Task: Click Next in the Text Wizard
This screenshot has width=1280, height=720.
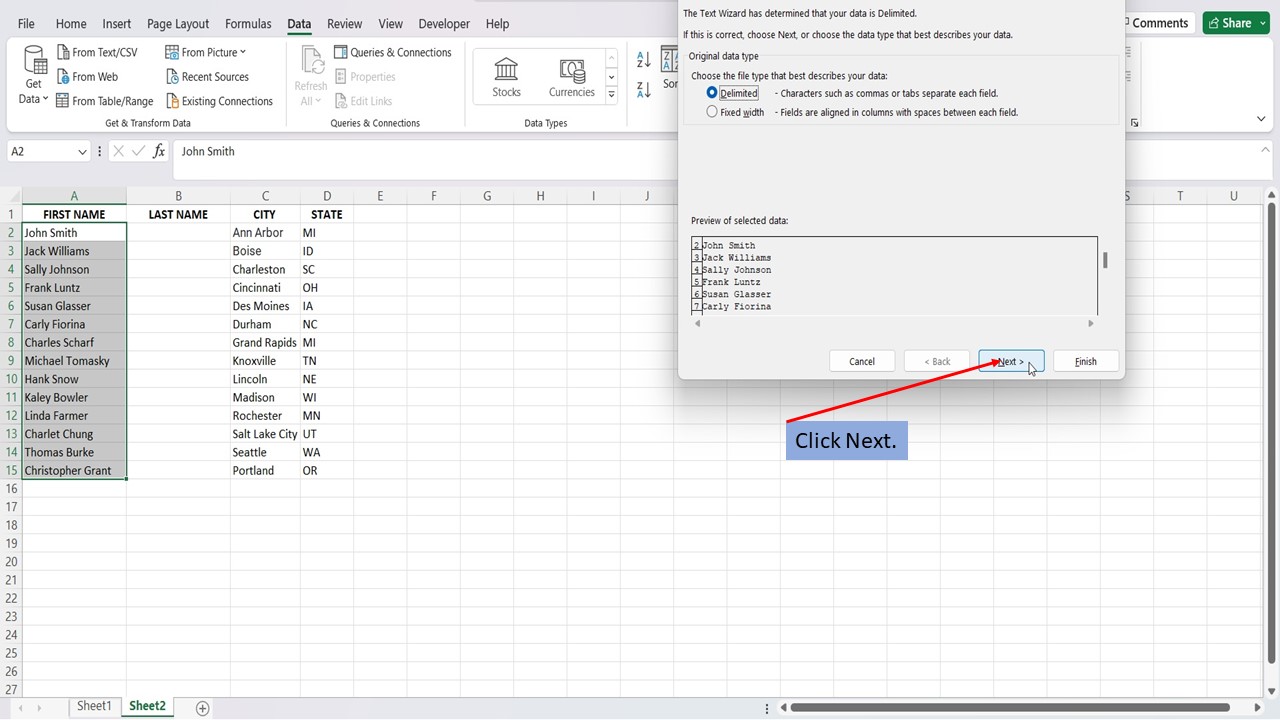Action: point(1011,361)
